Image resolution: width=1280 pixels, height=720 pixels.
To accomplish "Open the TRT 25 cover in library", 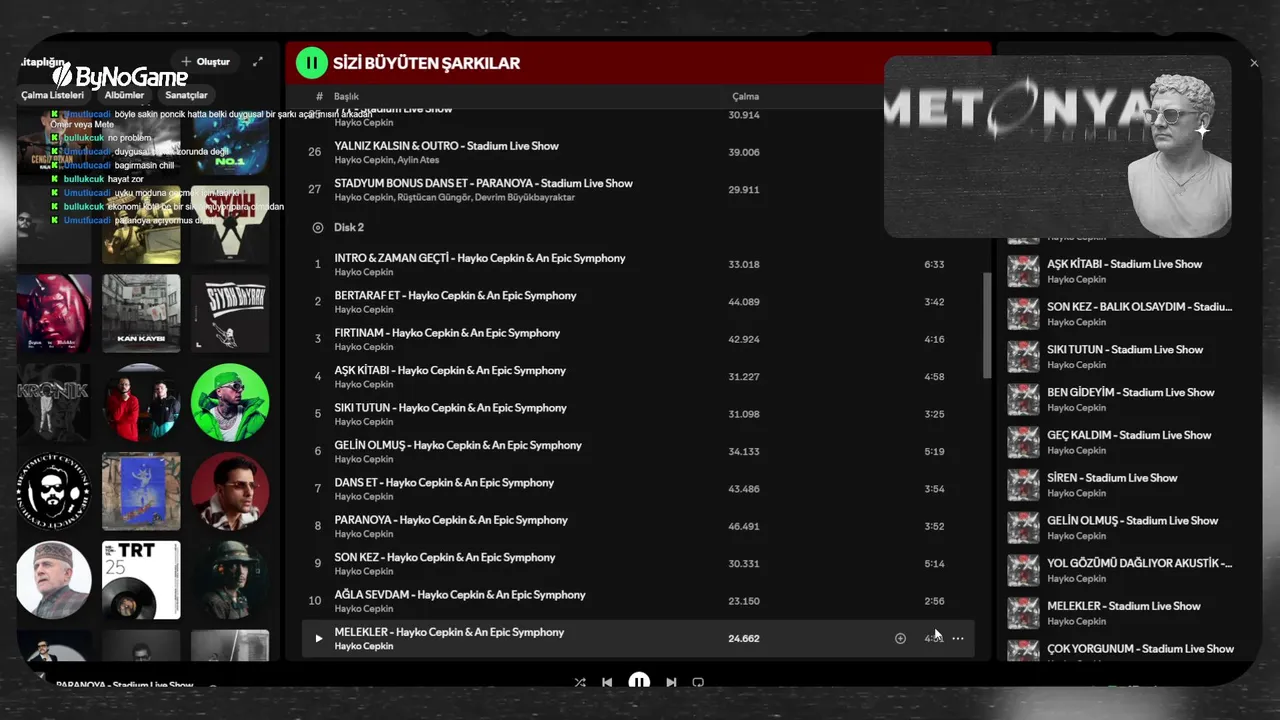I will [141, 580].
